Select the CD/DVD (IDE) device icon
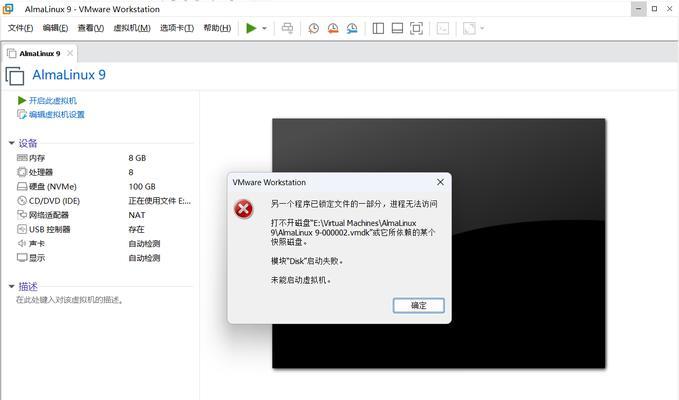This screenshot has height=400, width=679. 22,200
